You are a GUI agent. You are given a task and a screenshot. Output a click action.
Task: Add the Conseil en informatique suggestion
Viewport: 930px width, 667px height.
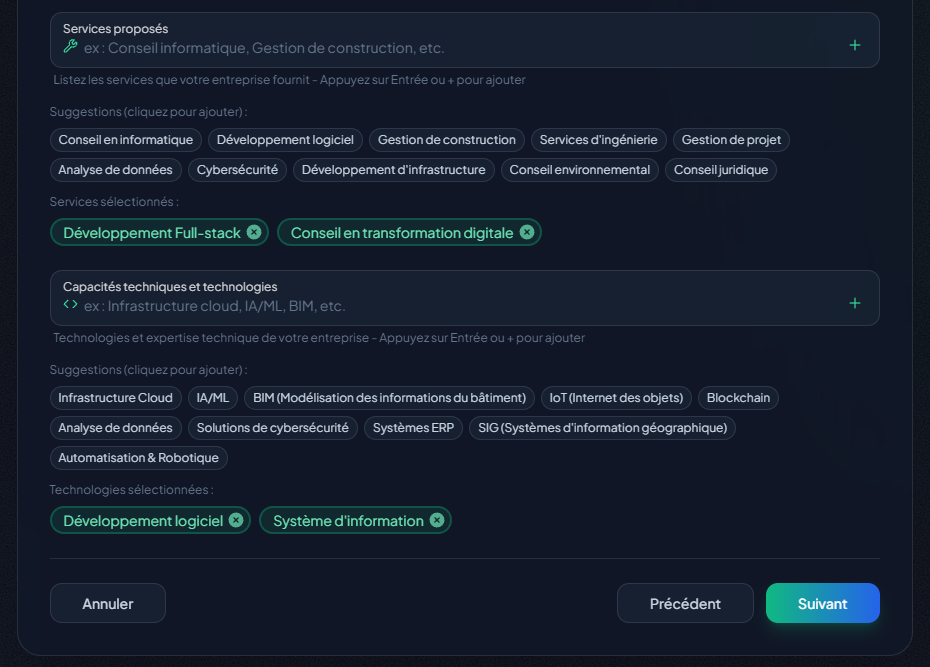click(x=126, y=140)
